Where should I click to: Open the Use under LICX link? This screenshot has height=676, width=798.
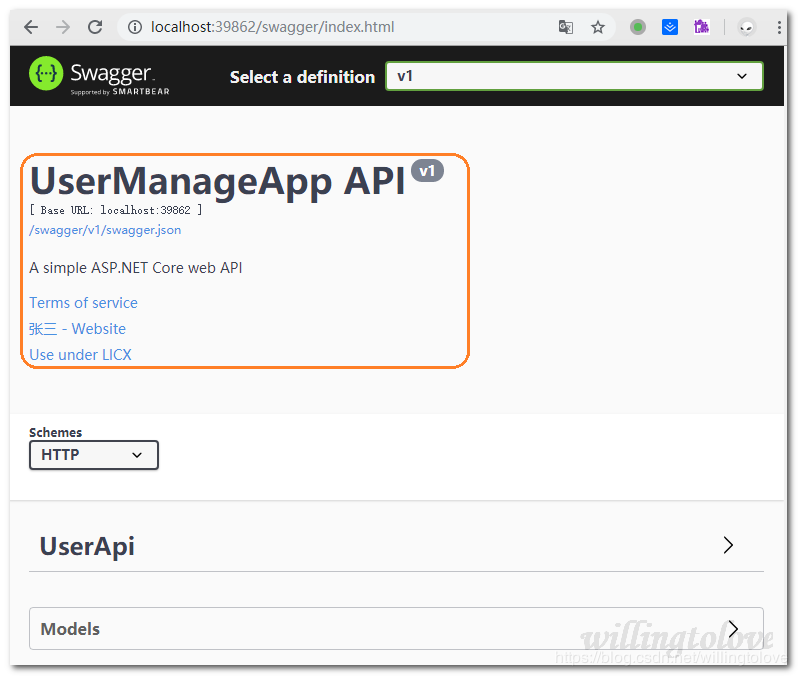coord(80,355)
